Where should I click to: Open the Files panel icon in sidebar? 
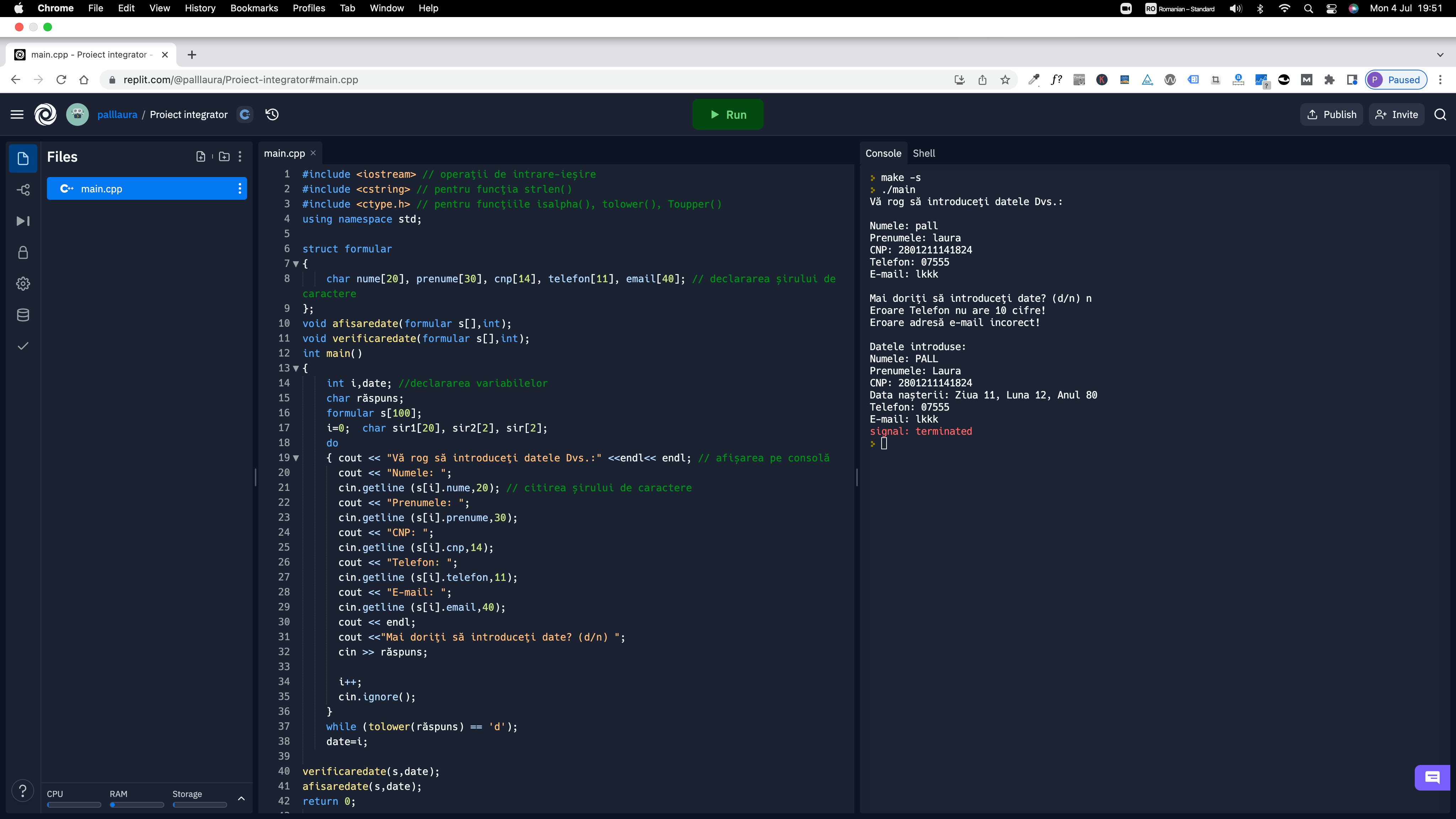pyautogui.click(x=23, y=158)
